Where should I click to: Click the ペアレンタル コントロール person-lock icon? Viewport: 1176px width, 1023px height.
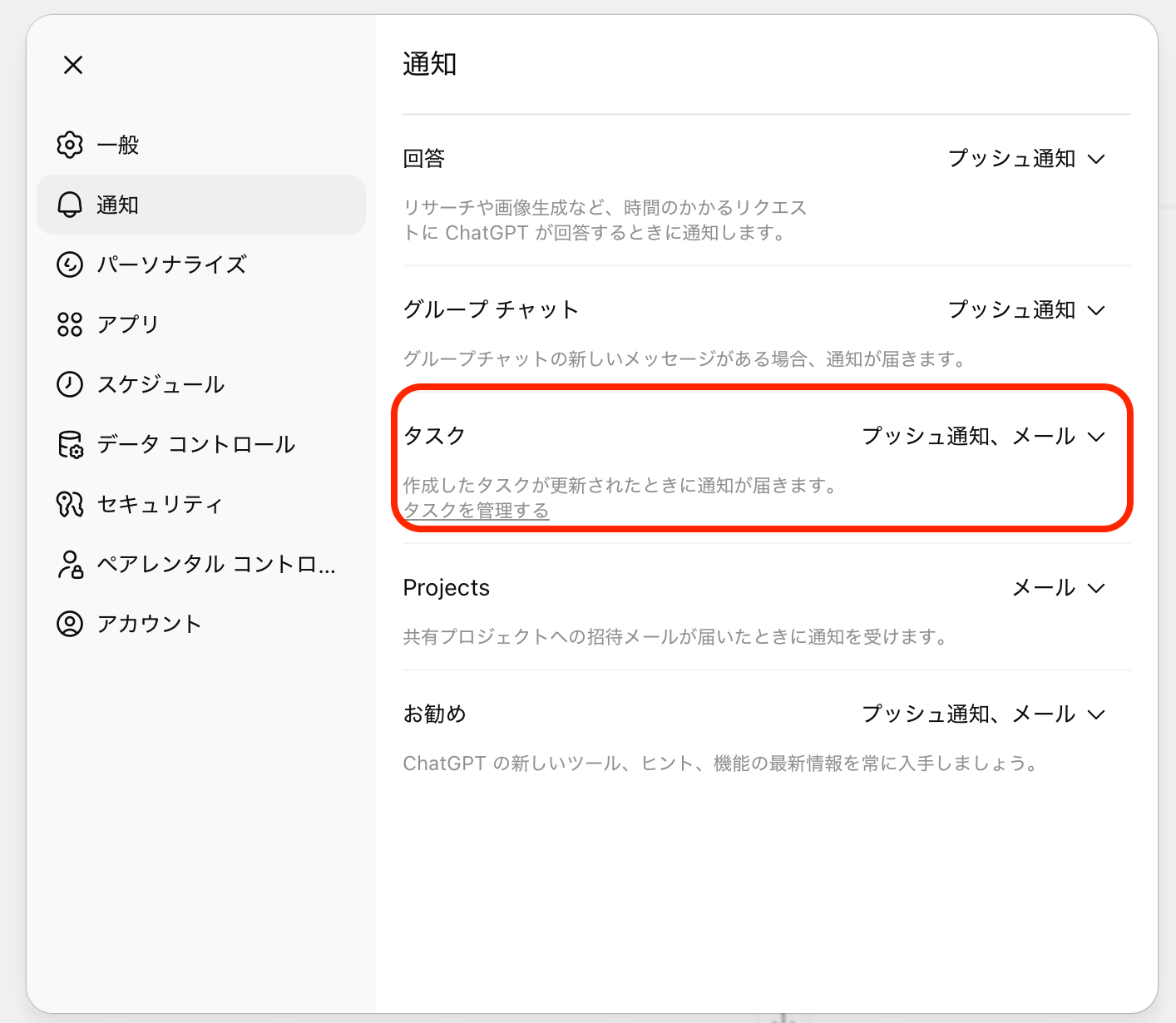(70, 564)
